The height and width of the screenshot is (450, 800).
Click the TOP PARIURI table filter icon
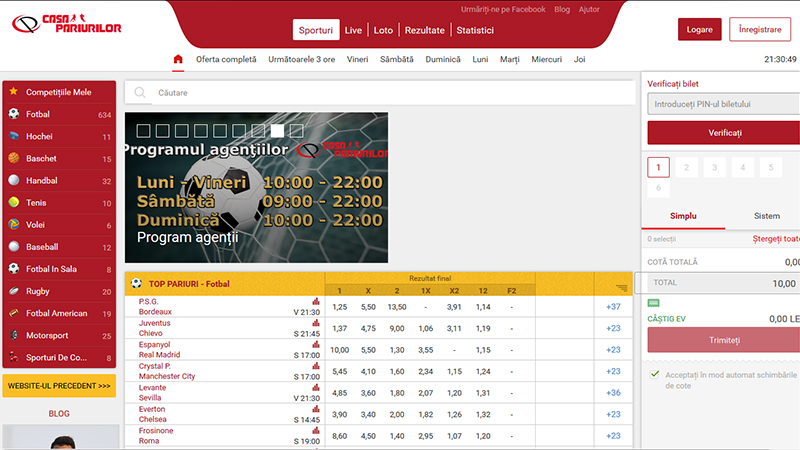(x=621, y=288)
